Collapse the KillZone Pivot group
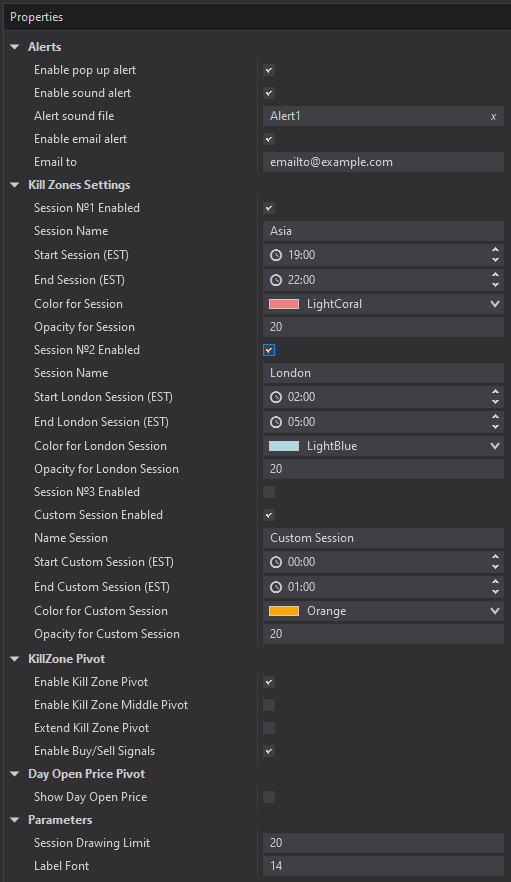The width and height of the screenshot is (511, 882). (15, 659)
